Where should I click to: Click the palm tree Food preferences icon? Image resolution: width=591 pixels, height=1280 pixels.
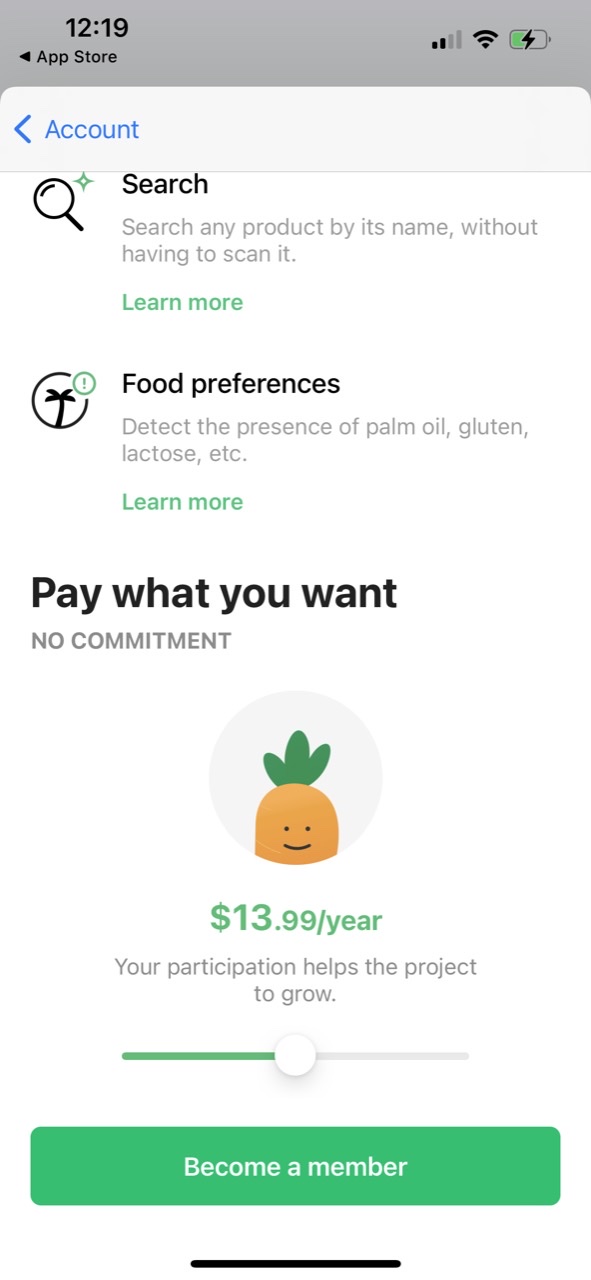[x=60, y=400]
